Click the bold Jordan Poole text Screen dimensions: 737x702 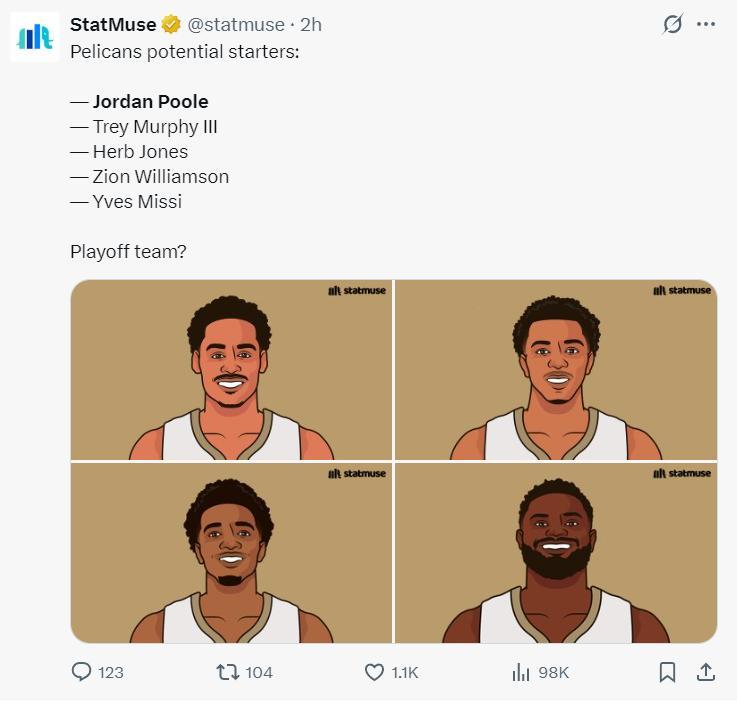150,102
